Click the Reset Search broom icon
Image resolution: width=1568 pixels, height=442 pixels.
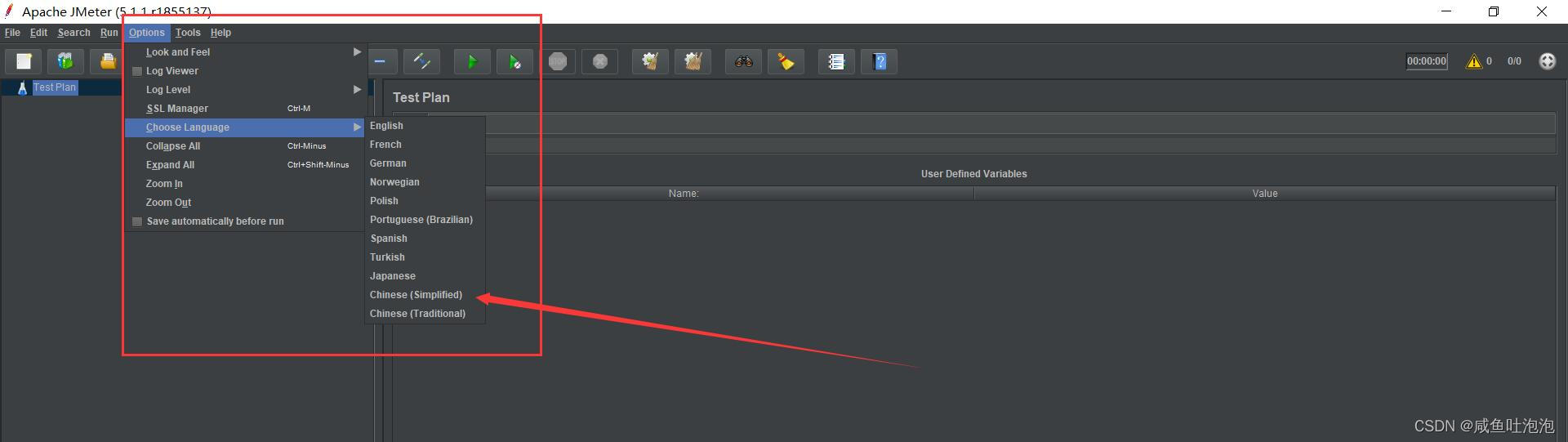click(786, 61)
